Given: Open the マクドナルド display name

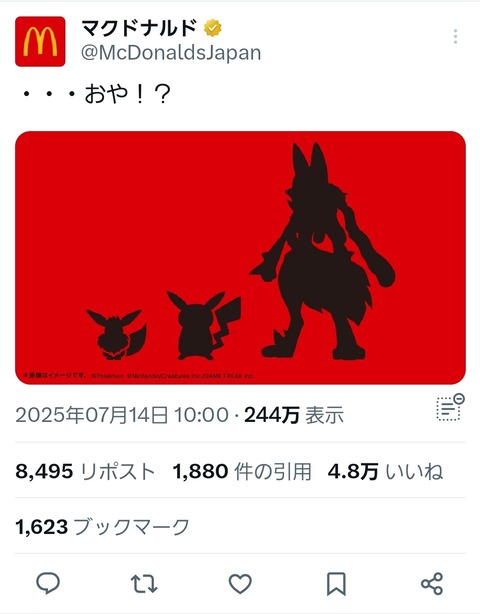Looking at the screenshot, I should click(140, 28).
